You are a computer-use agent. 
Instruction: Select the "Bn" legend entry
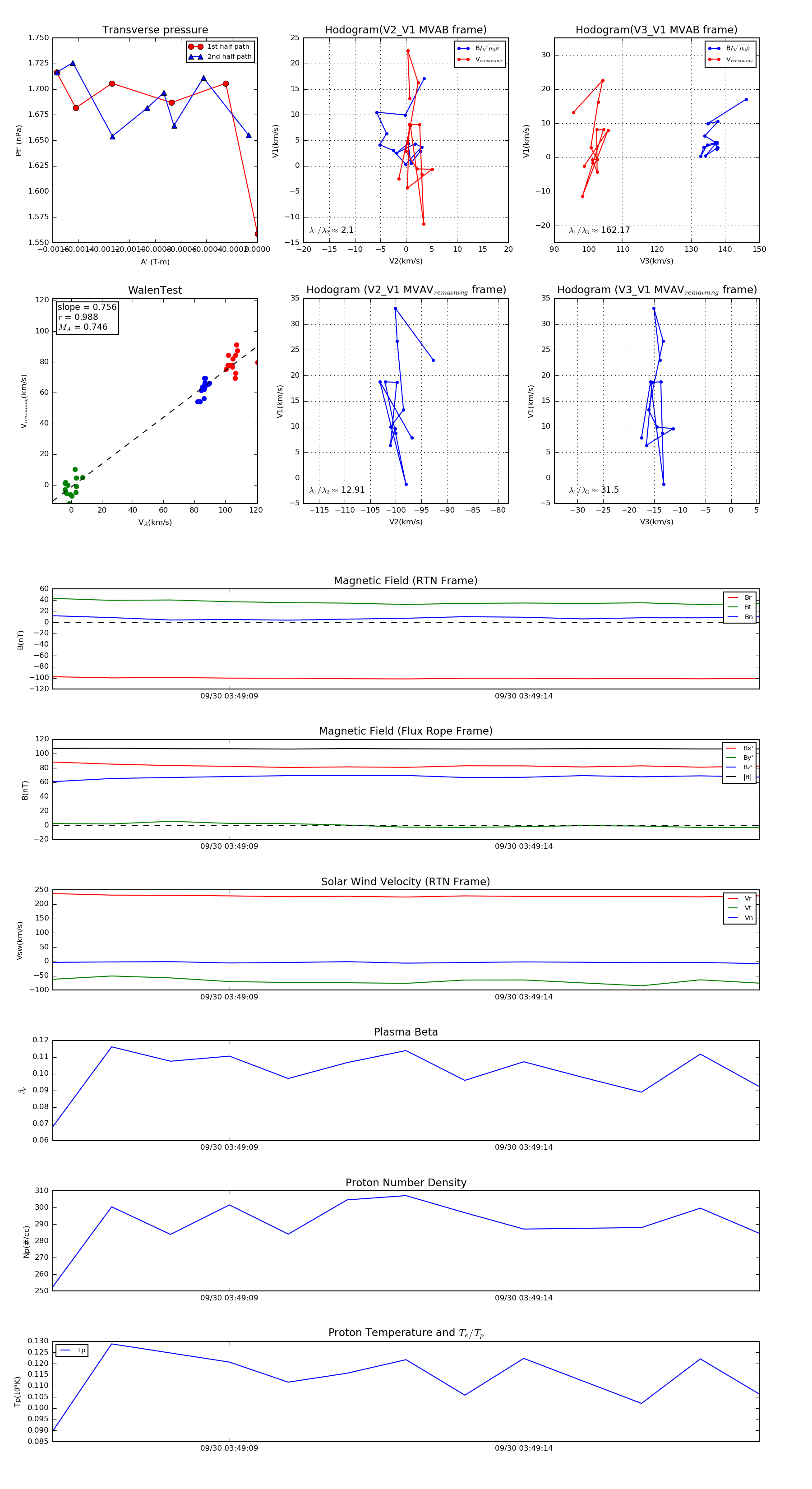pos(740,617)
